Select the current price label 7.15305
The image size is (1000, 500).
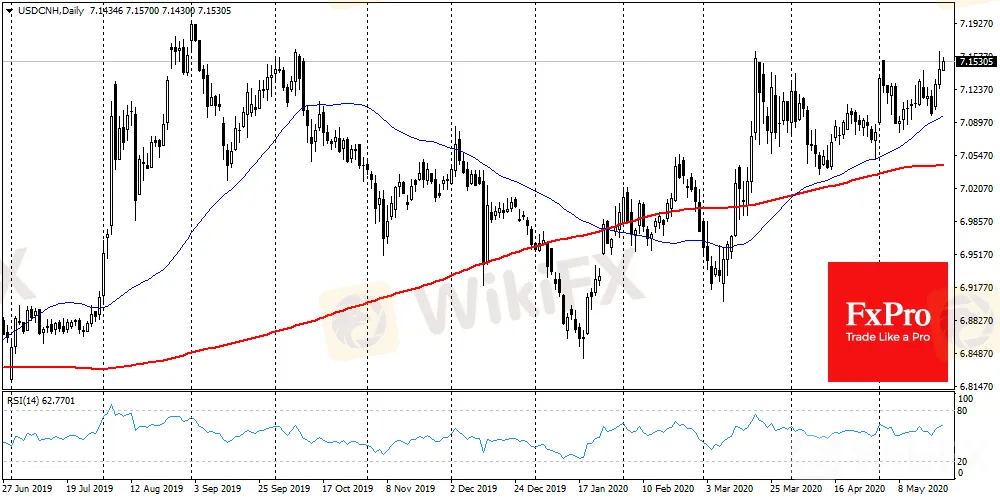point(978,62)
